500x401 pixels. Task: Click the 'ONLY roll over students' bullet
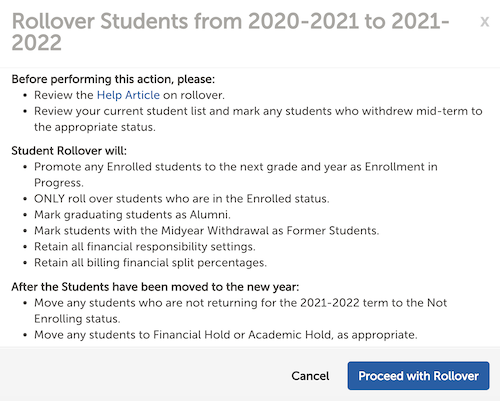click(x=182, y=199)
